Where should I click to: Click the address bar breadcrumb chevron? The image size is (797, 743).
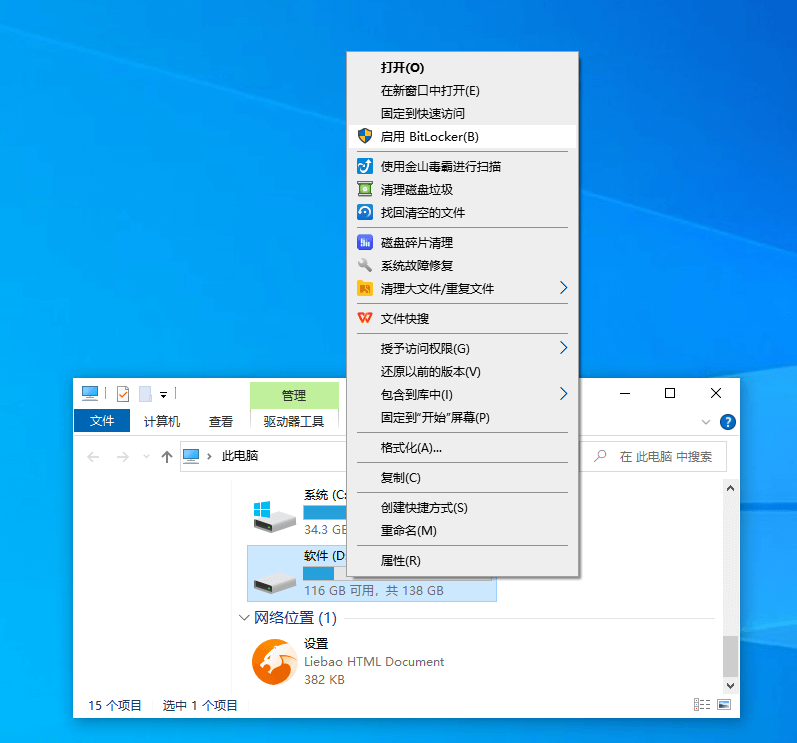pos(209,456)
